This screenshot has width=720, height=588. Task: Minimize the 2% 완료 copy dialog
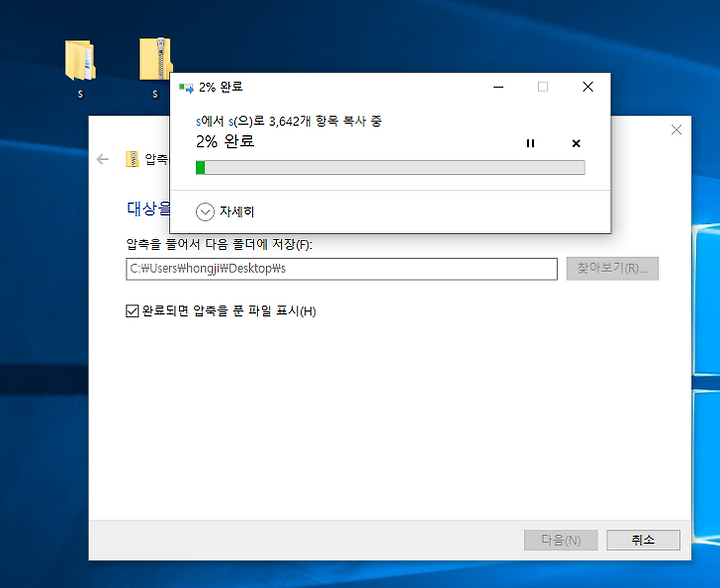point(498,87)
